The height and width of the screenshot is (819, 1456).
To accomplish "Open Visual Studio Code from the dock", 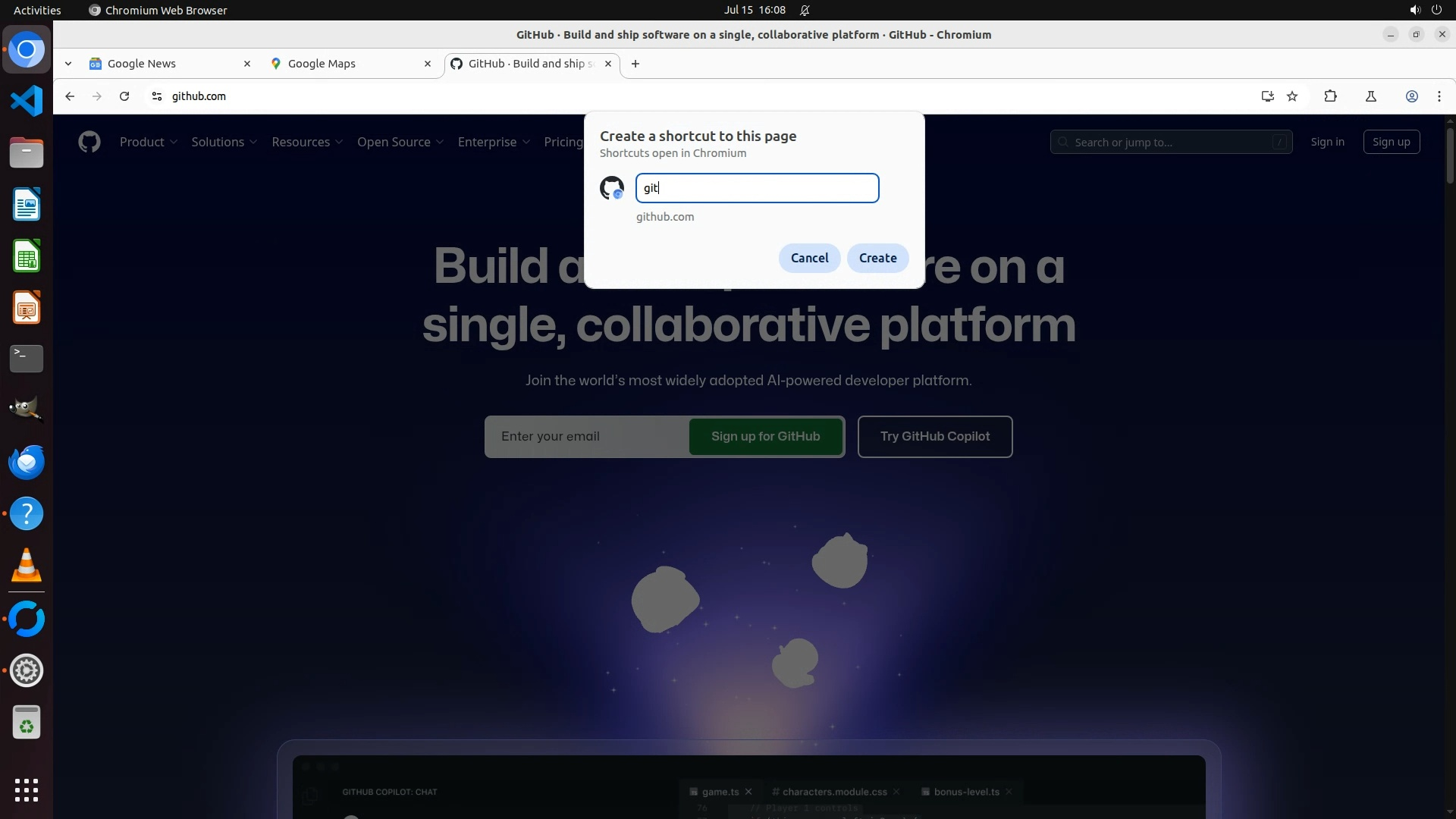I will click(27, 101).
